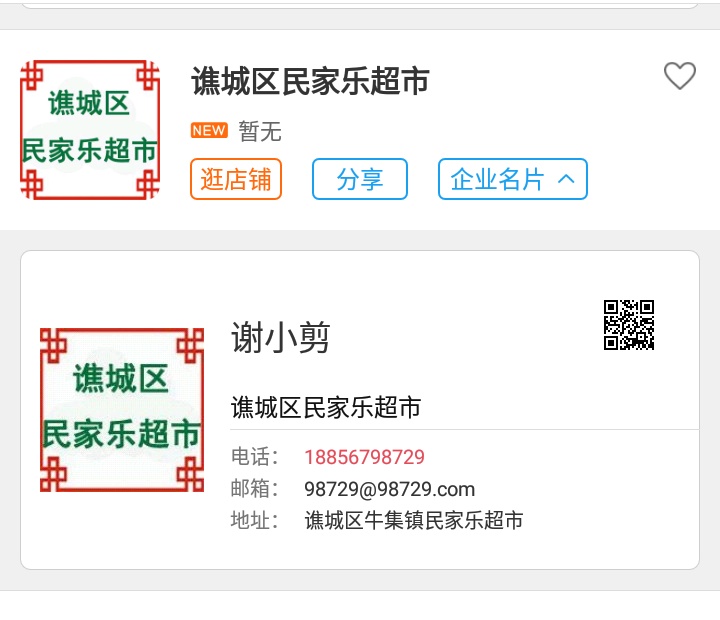Tap the address 谯城区牛集镇民家乐超市

pyautogui.click(x=414, y=521)
